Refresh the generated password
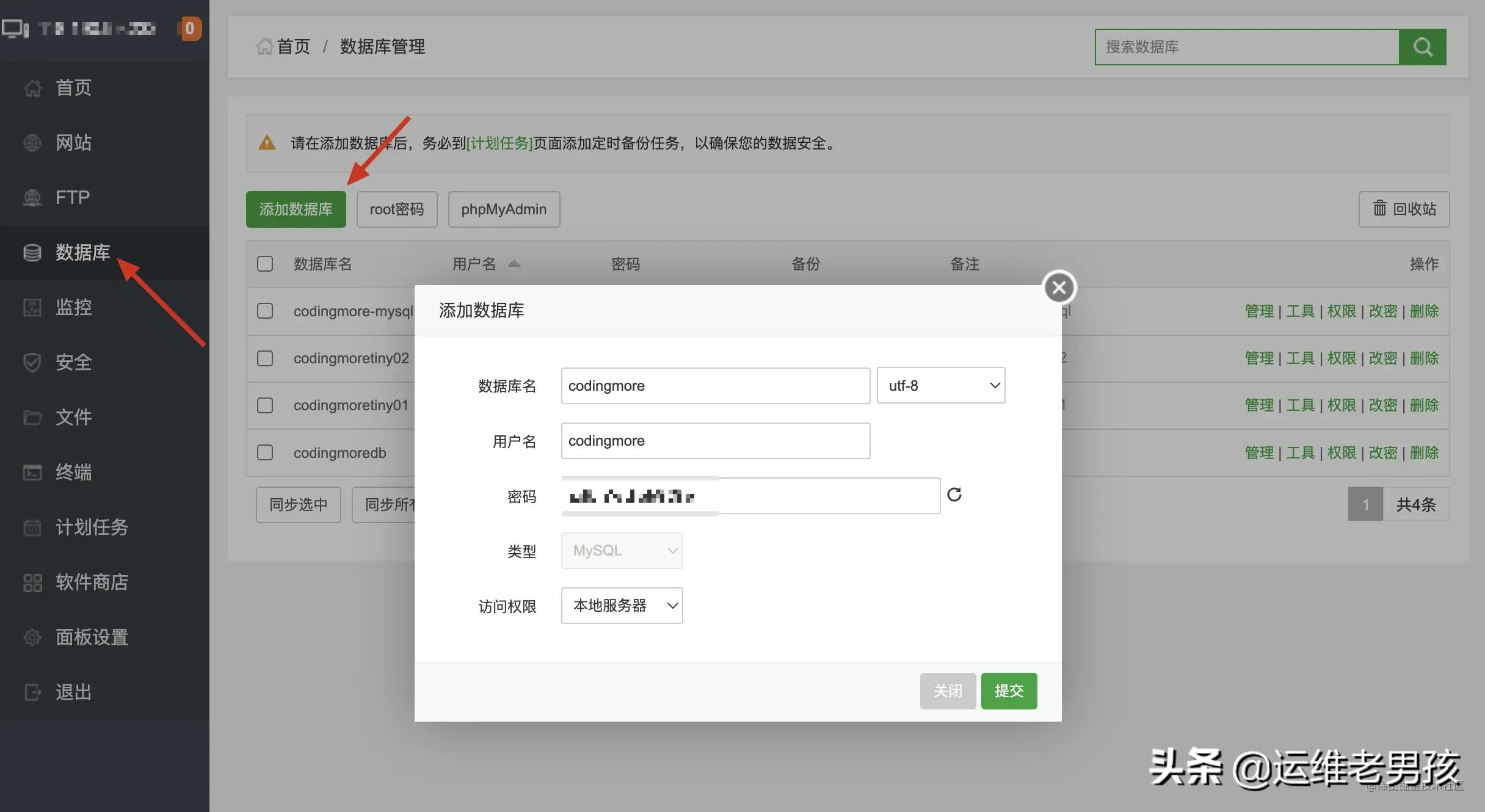 (x=954, y=495)
